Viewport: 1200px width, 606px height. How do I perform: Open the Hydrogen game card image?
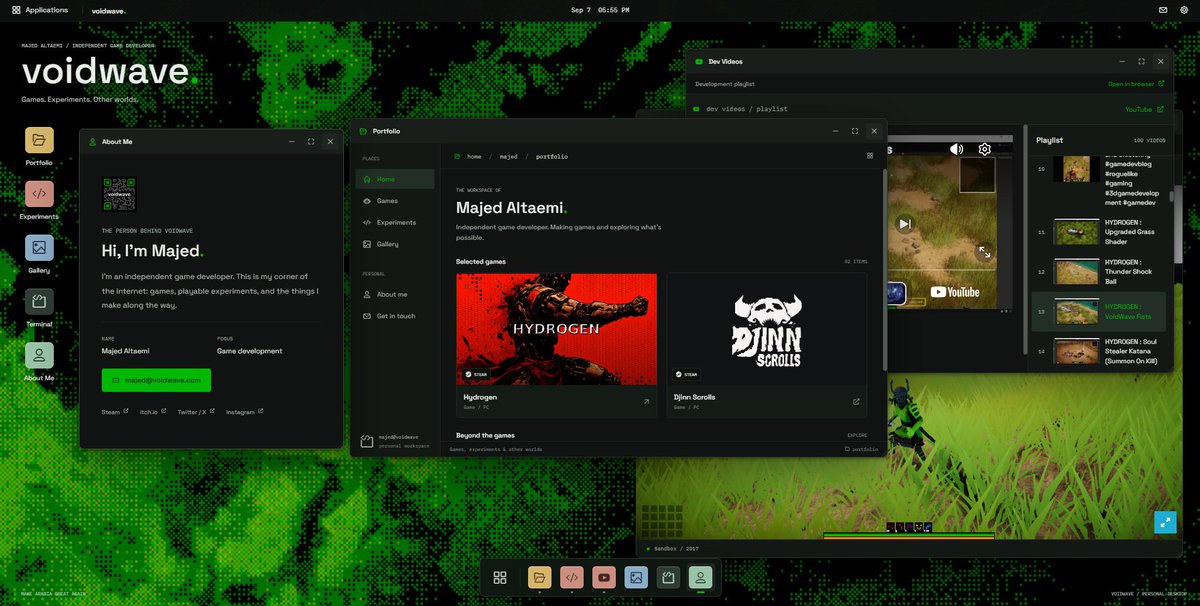(556, 329)
